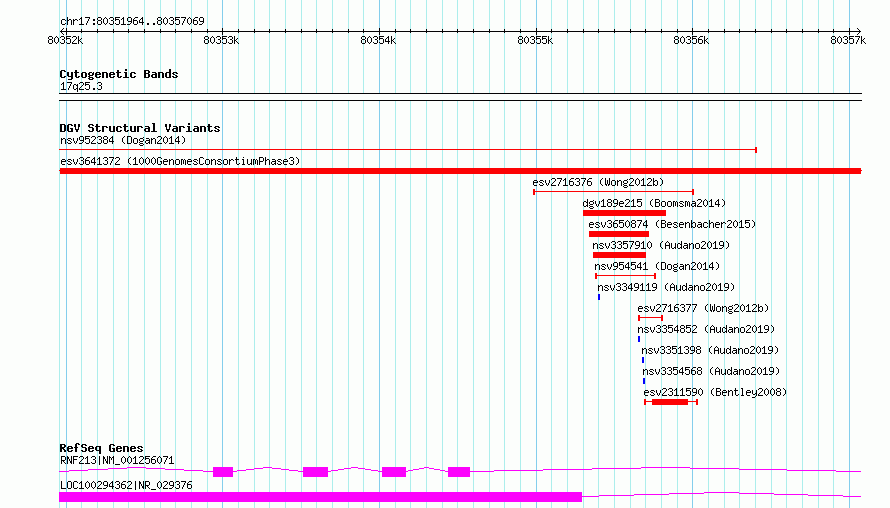Click the second magenta RNF213 exon box
The height and width of the screenshot is (508, 890).
point(316,472)
